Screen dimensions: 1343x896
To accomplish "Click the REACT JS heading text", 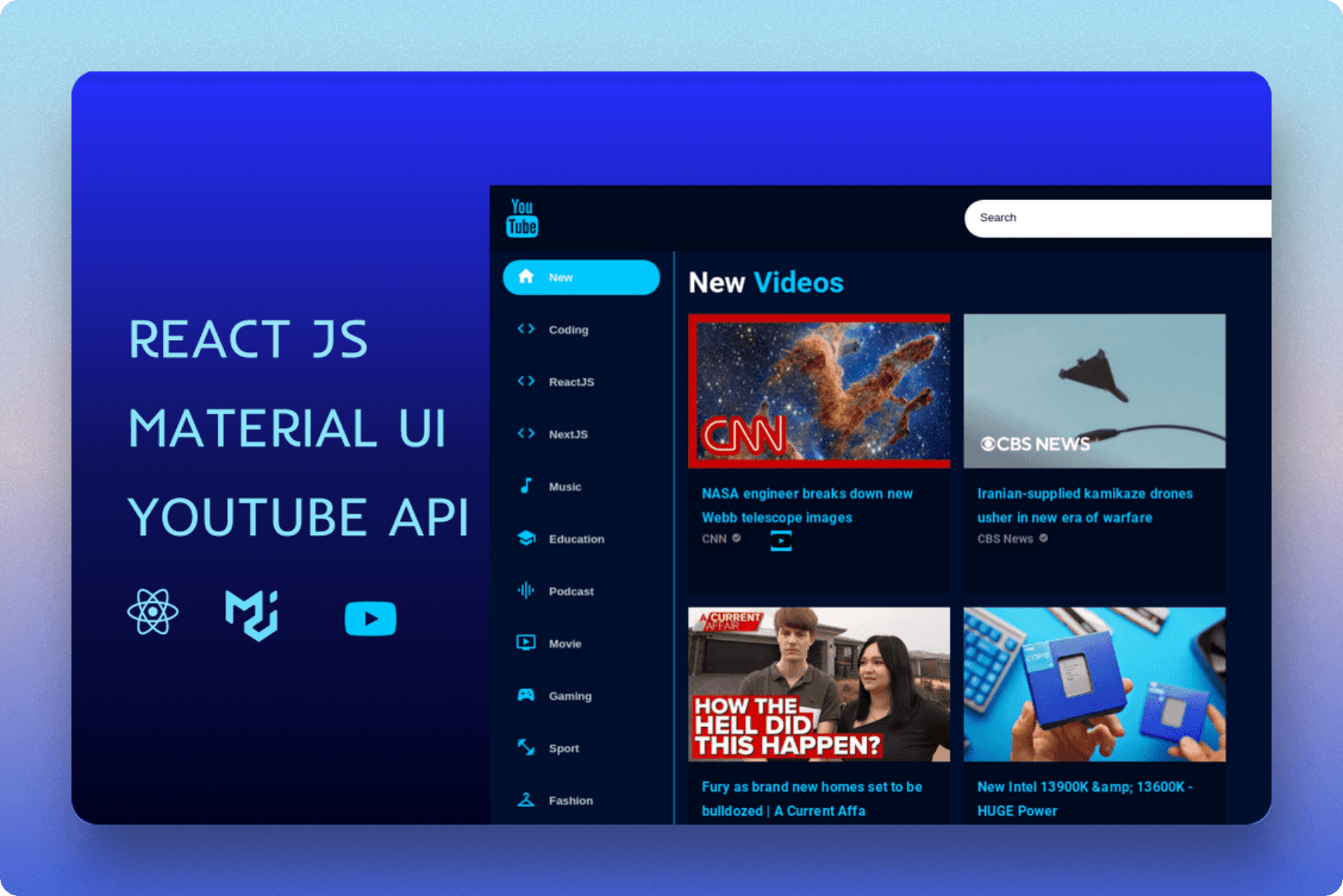I will click(249, 339).
